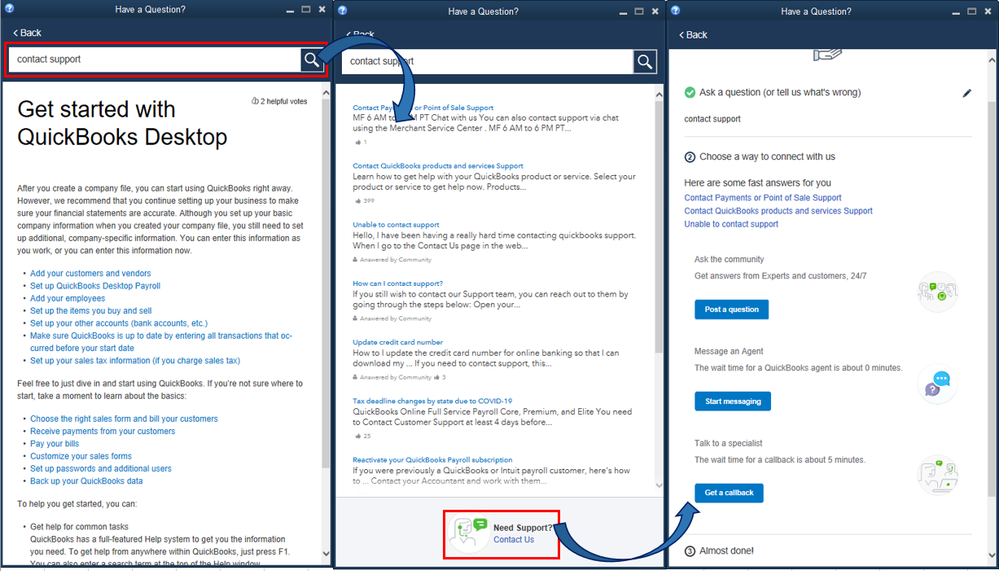Minimize the left Have a Question window
The image size is (999, 571).
[291, 10]
